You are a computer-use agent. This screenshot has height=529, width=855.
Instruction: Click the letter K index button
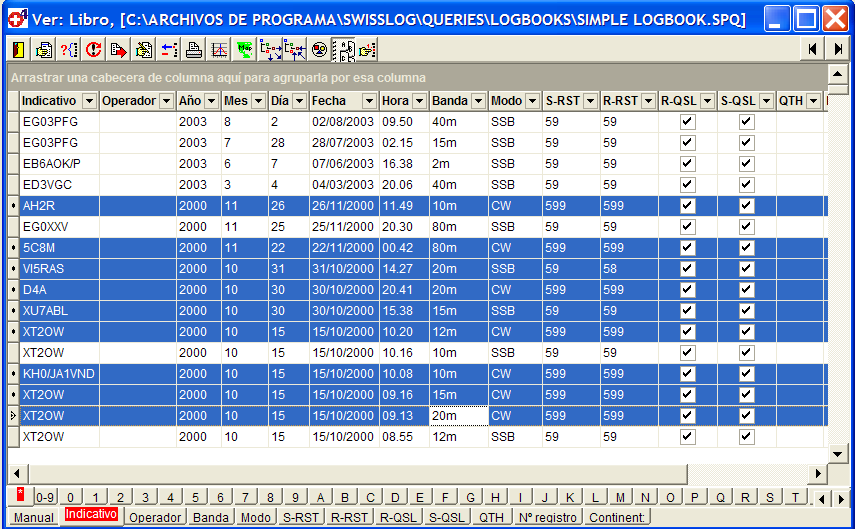click(x=570, y=497)
